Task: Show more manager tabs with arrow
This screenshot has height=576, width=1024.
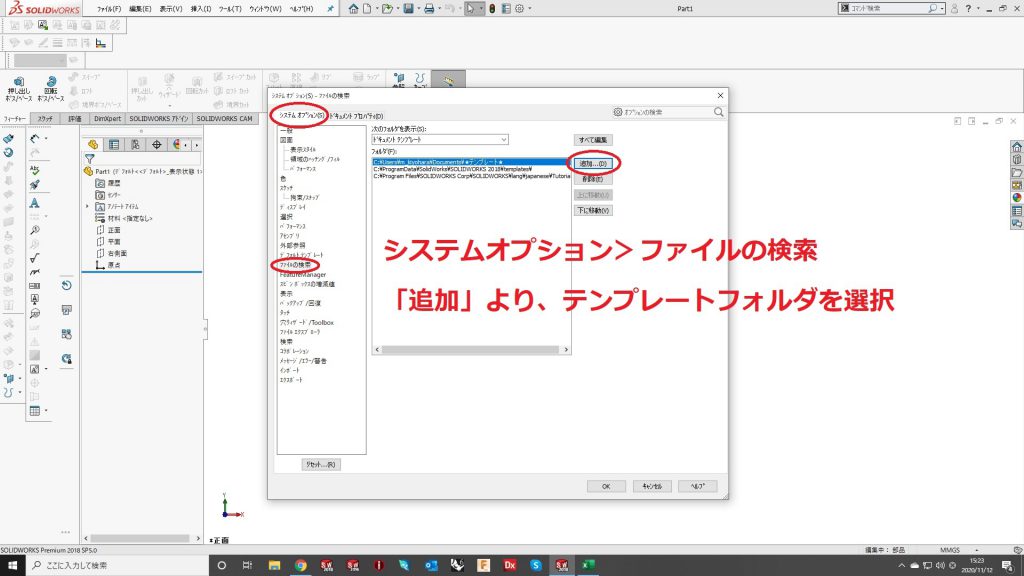Action: pos(197,145)
